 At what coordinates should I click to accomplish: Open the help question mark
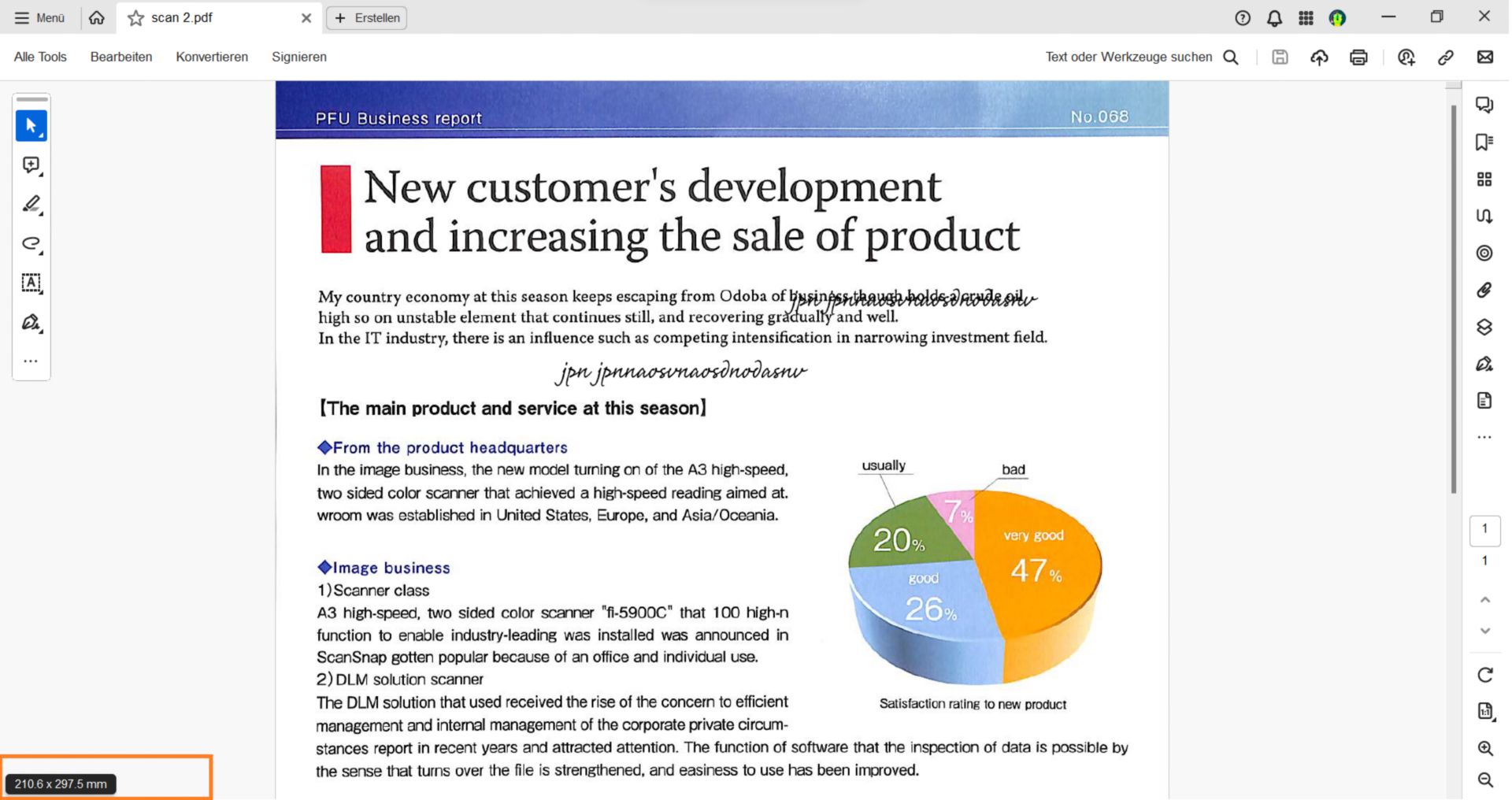click(x=1243, y=18)
